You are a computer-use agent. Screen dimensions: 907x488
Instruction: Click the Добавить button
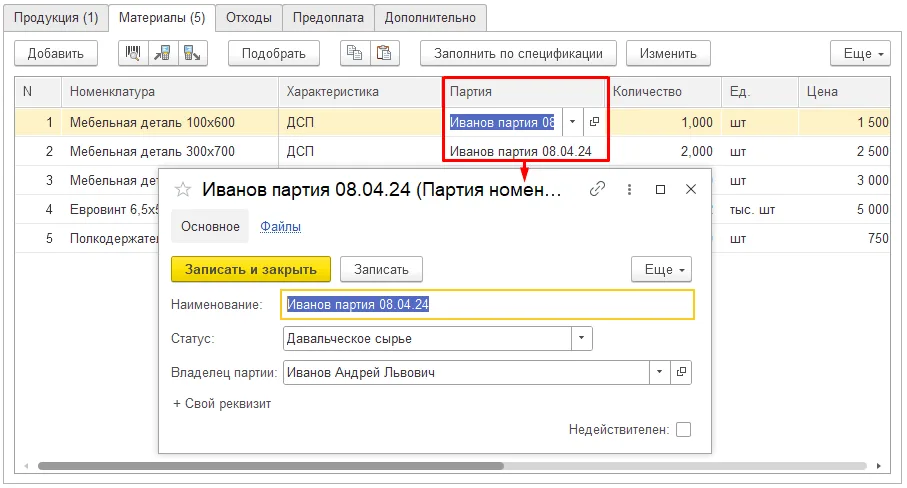click(56, 53)
